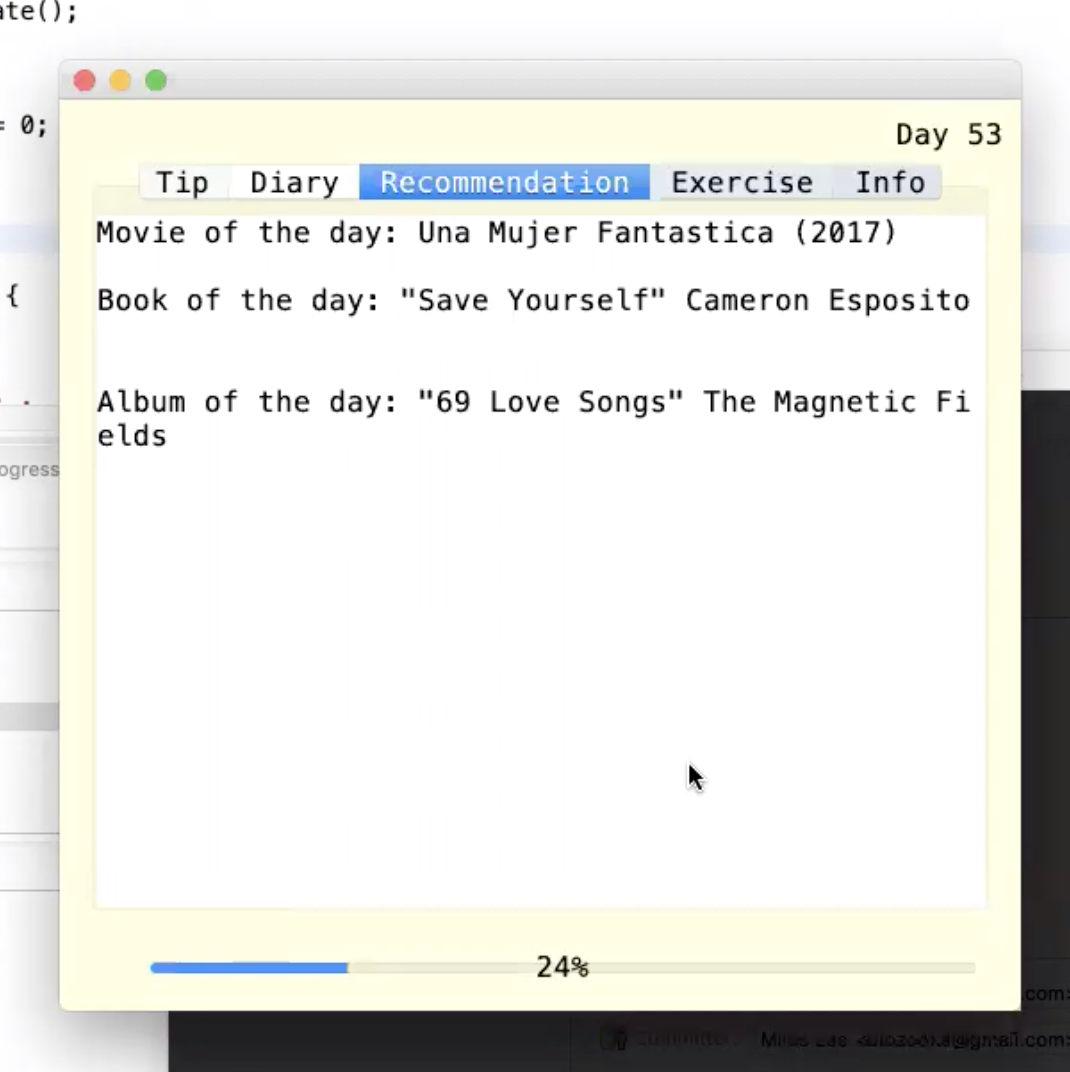Switch to the Tip tab
1070x1072 pixels.
183,183
